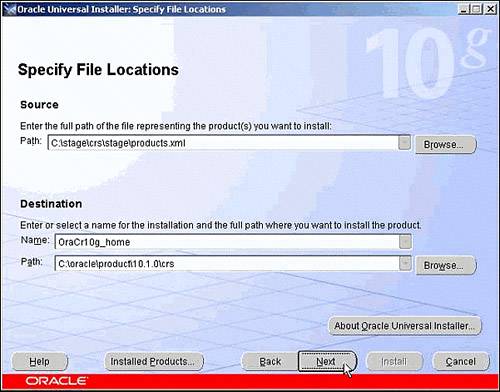This screenshot has height=392, width=500.
Task: View Installed Products list
Action: point(154,361)
